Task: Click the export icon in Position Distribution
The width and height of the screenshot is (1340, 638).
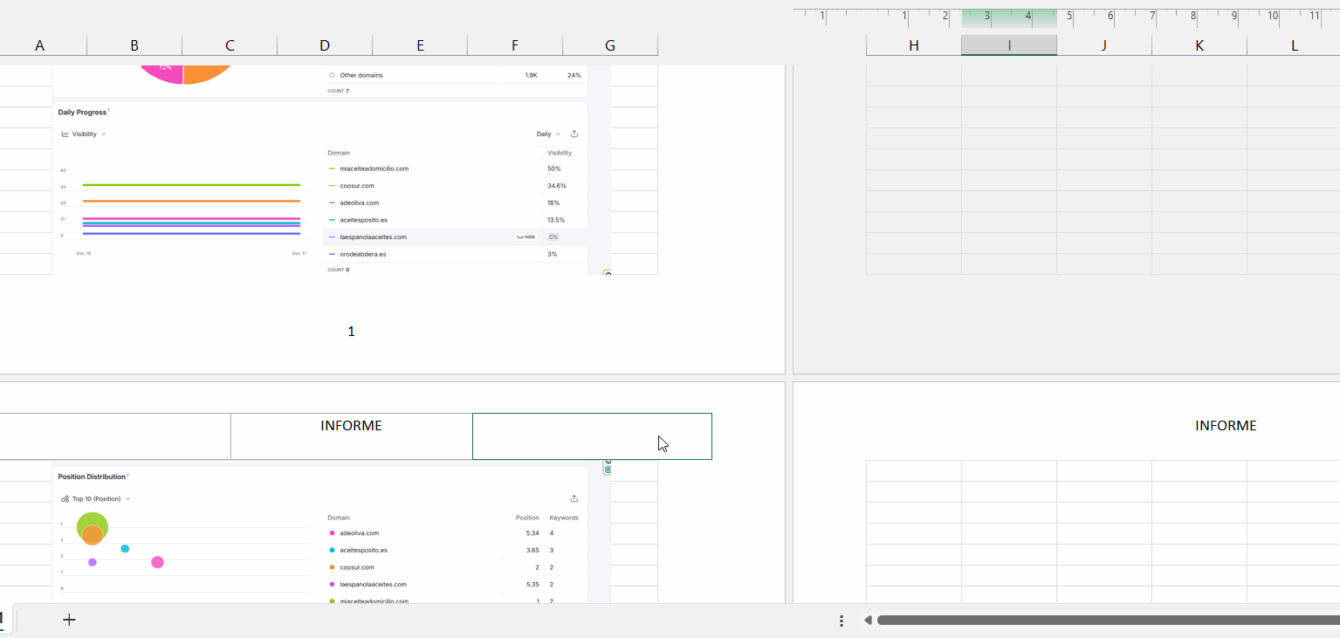Action: 574,498
